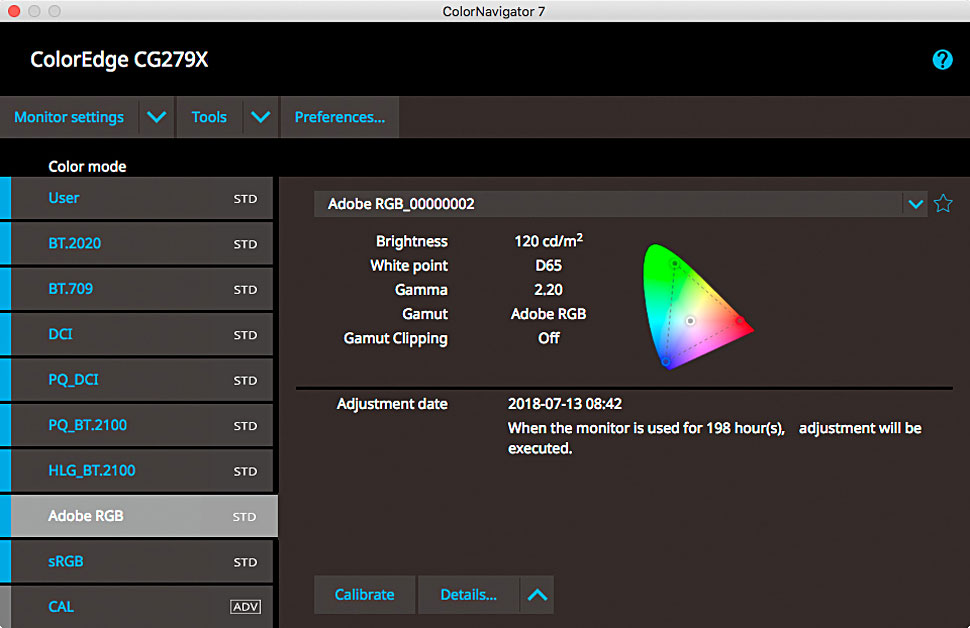Select the Adobe RGB color mode
This screenshot has width=970, height=628.
(139, 516)
